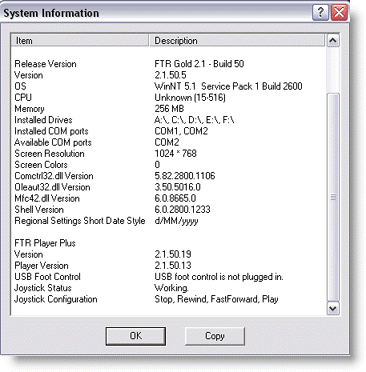
Task: Click the Stop, Rewind, FastForward, Play value
Action: 216,299
